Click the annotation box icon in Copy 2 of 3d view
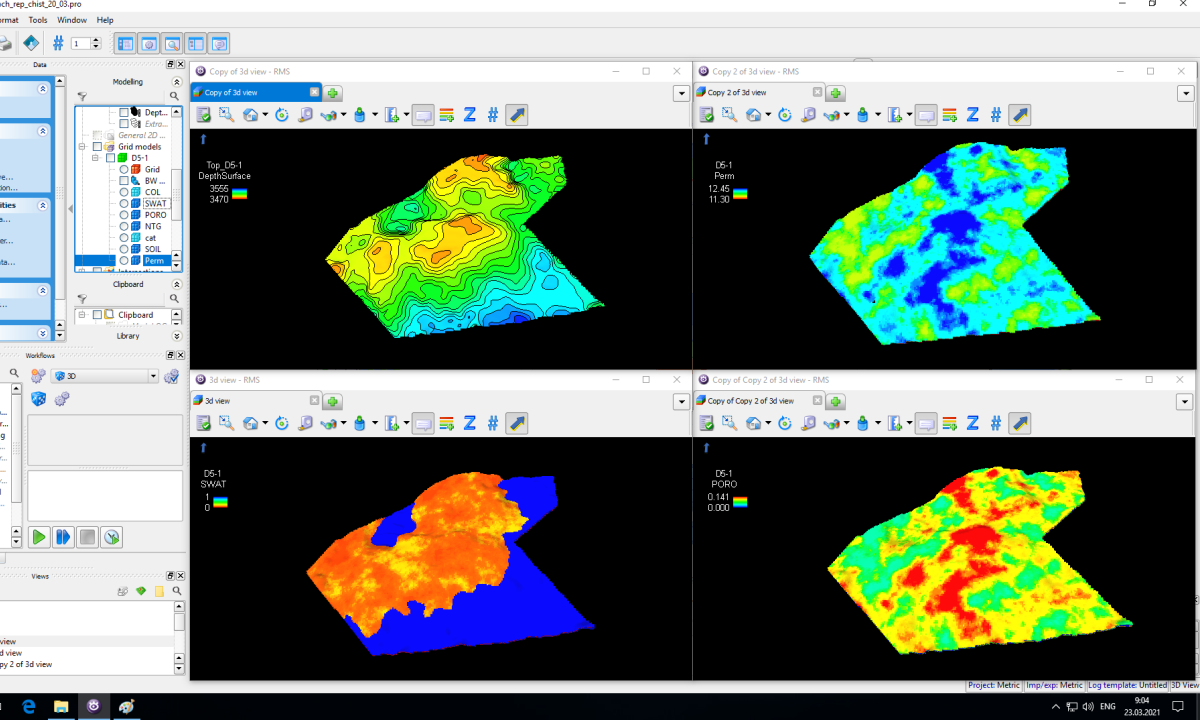1200x720 pixels. 926,115
